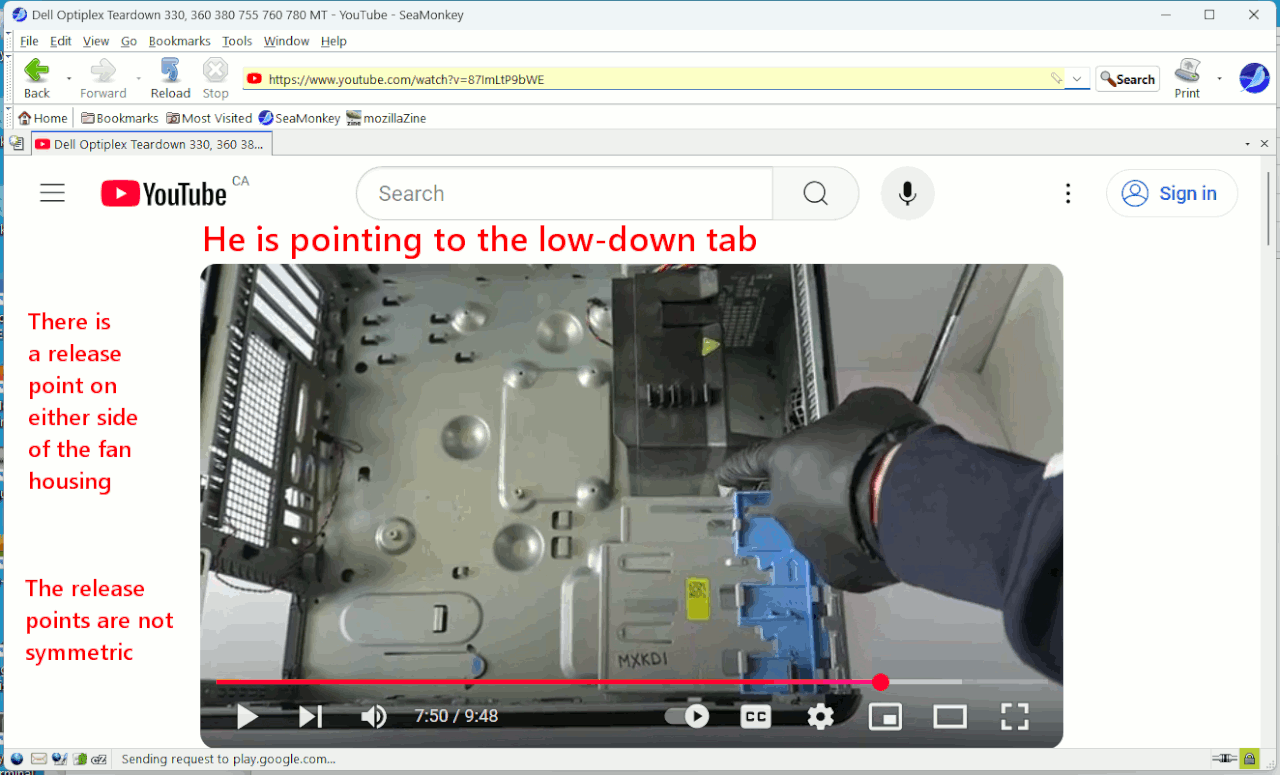Enter full screen video mode
1280x775 pixels.
click(x=1015, y=716)
